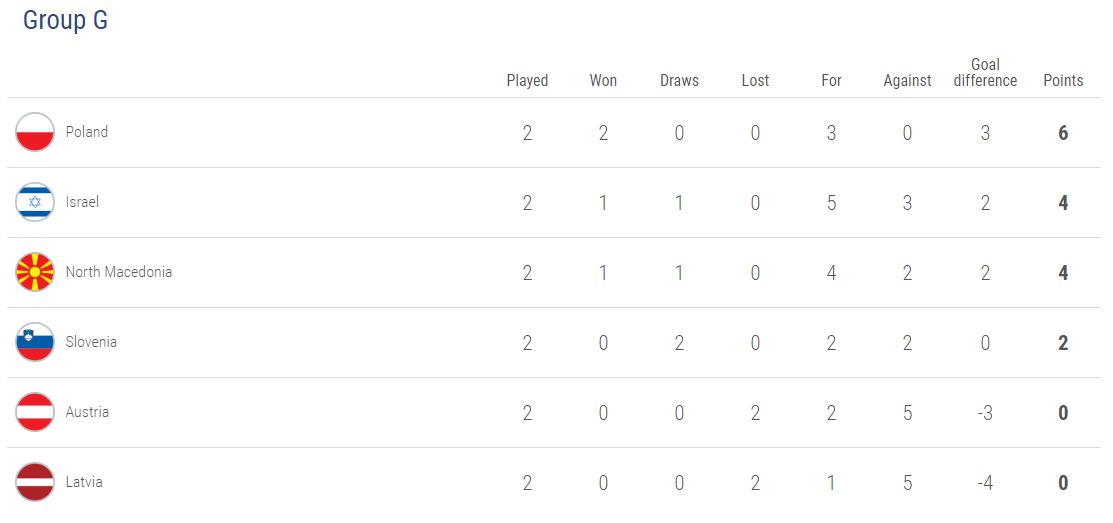Image resolution: width=1113 pixels, height=523 pixels.
Task: Click the Israel flag icon
Action: click(x=35, y=202)
